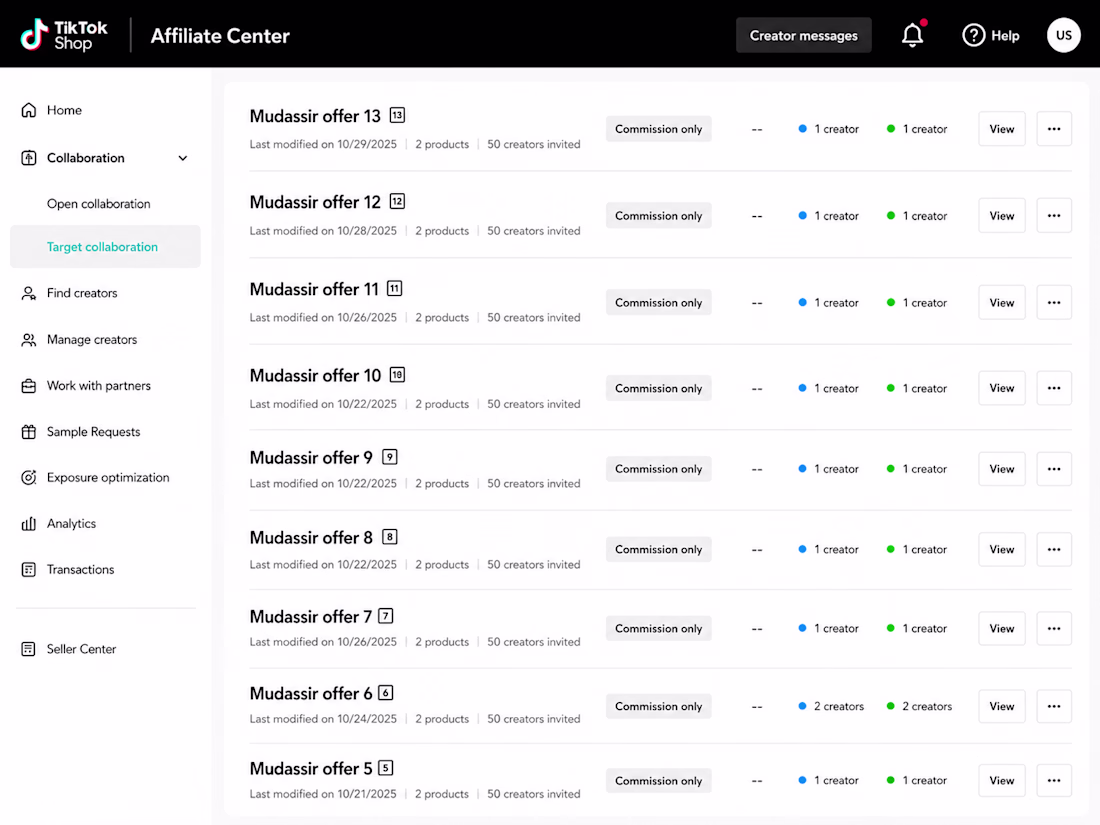Click the badge icon beside Mudassir offer 13
The height and width of the screenshot is (825, 1100).
[397, 115]
